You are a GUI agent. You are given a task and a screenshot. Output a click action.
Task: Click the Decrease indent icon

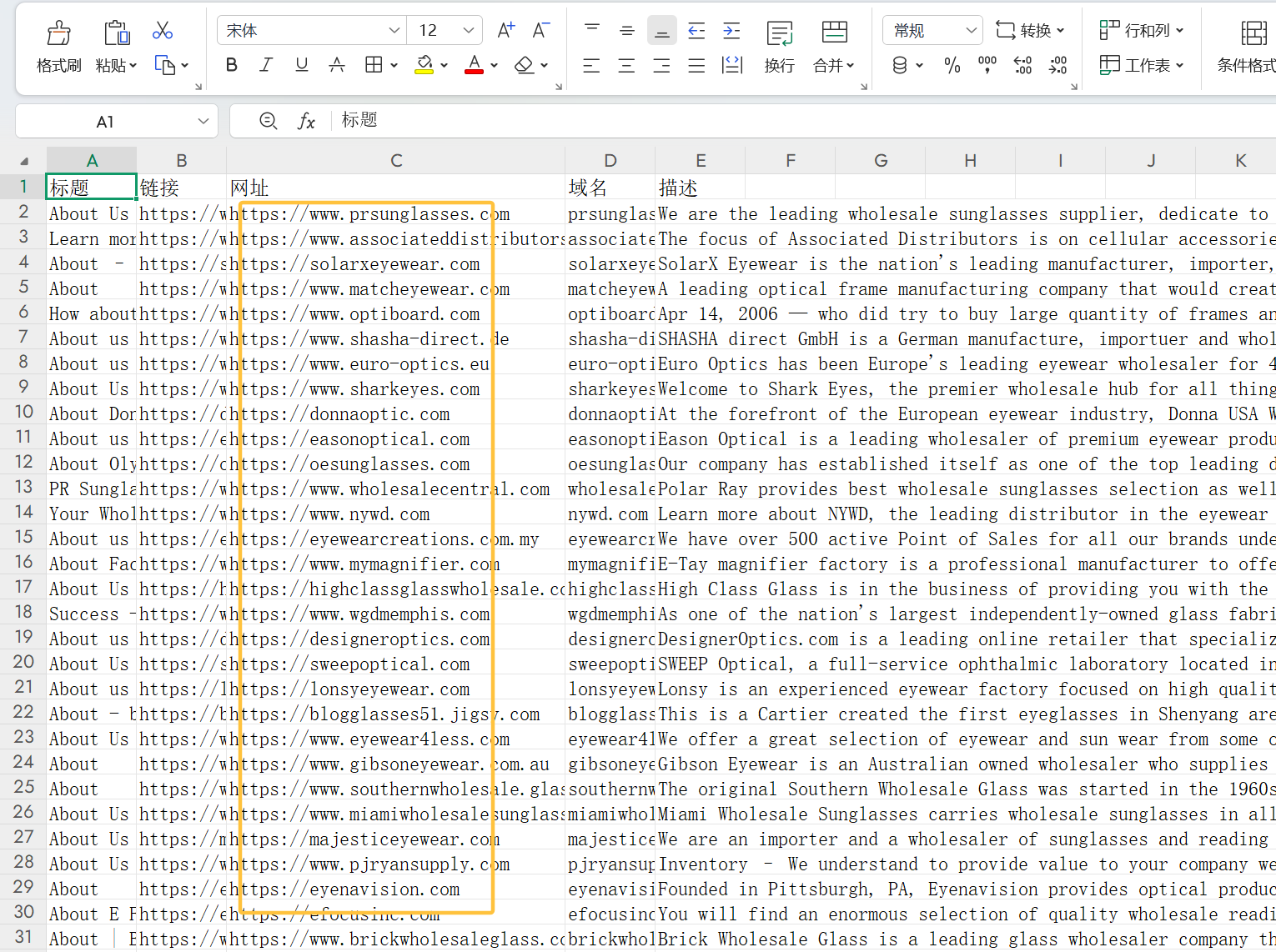(x=696, y=31)
